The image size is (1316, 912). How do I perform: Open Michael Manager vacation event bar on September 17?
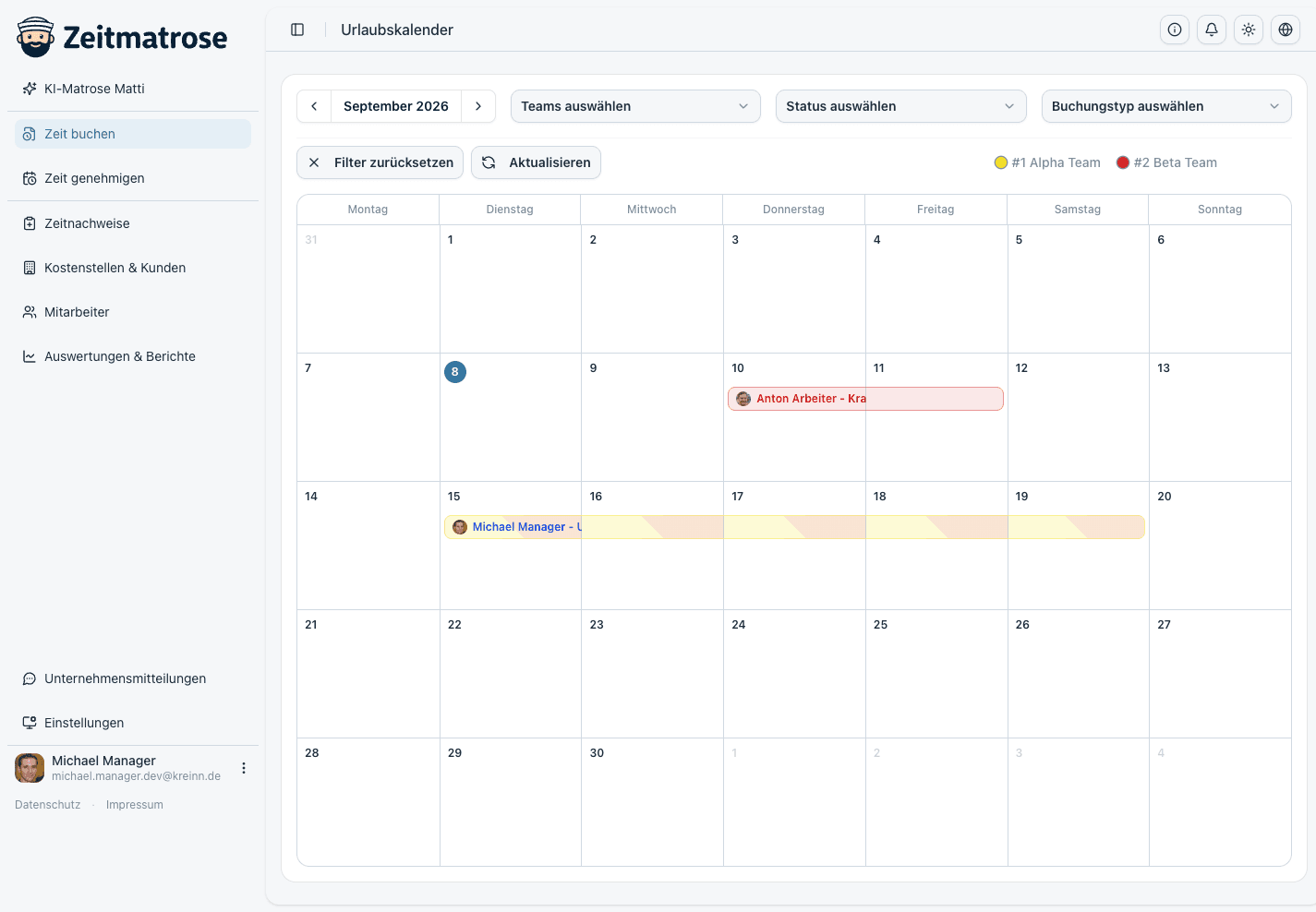click(794, 527)
